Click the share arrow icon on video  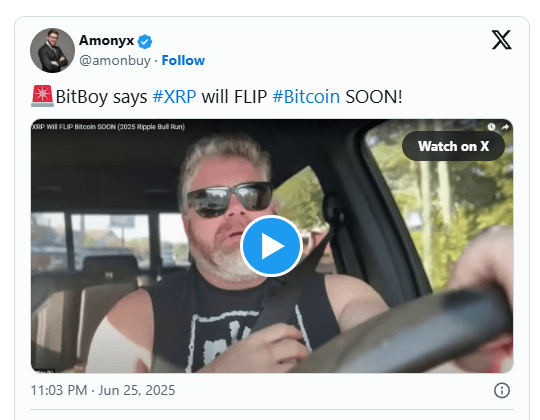point(505,127)
